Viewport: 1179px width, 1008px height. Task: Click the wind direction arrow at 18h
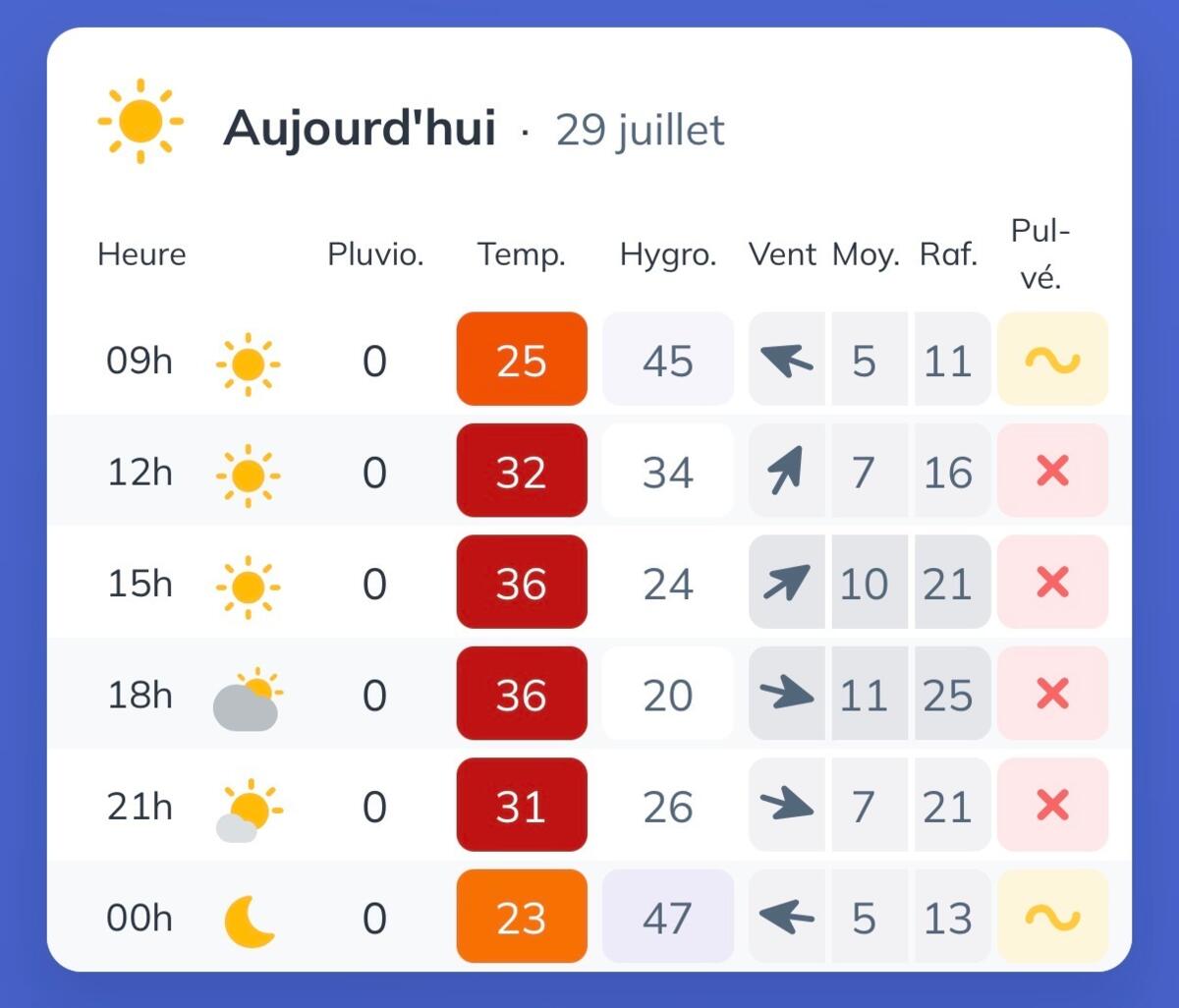[787, 694]
